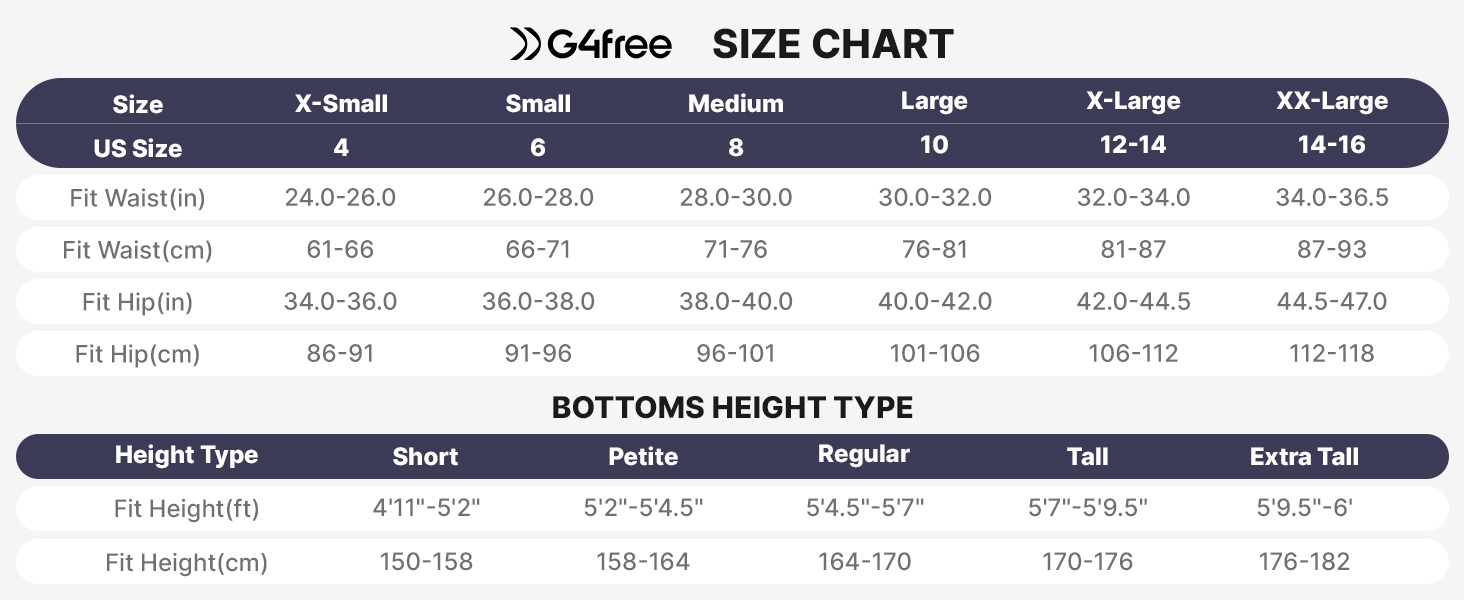This screenshot has height=600, width=1464.
Task: Click the SIZE CHART title text
Action: [832, 45]
